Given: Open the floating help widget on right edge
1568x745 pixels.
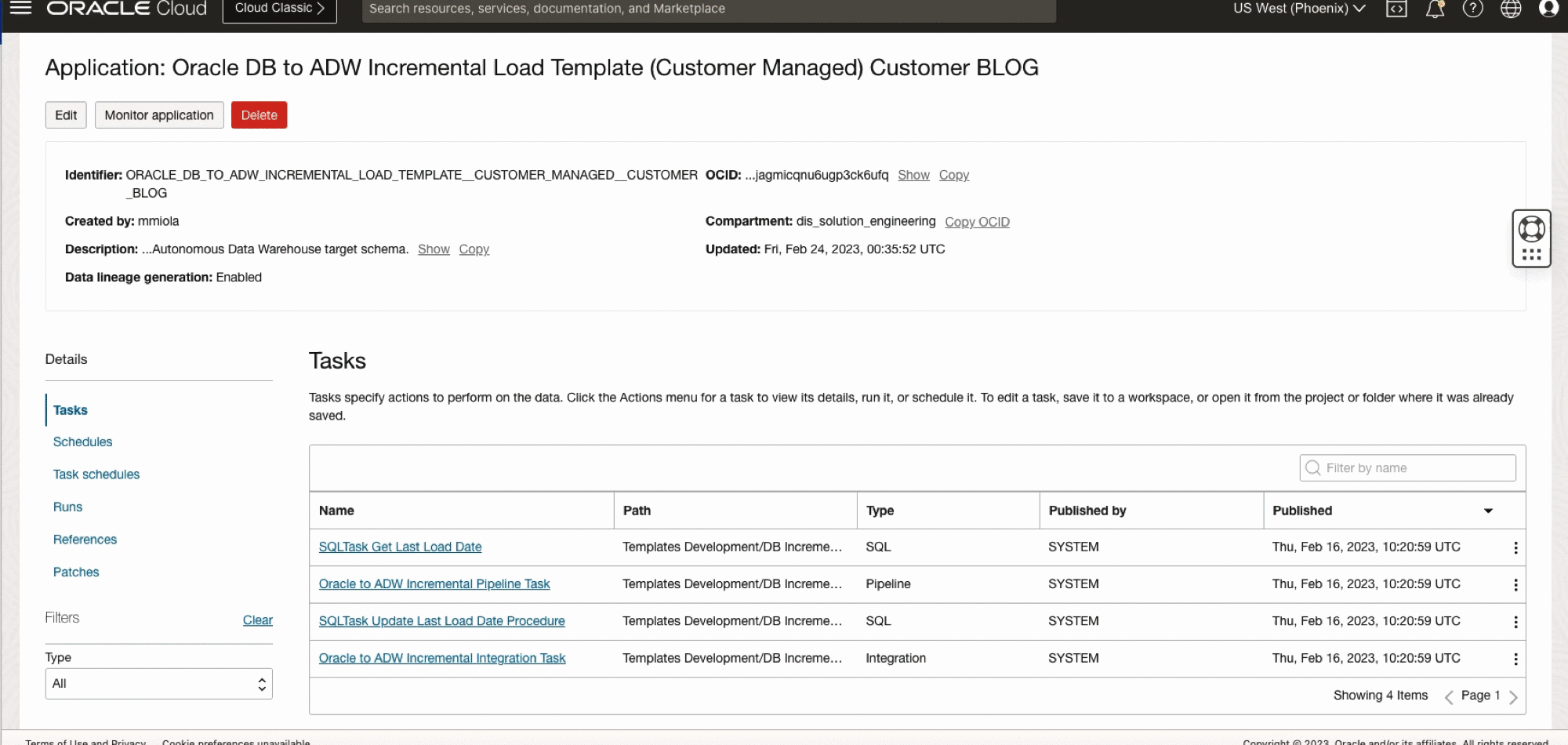Looking at the screenshot, I should [x=1531, y=238].
